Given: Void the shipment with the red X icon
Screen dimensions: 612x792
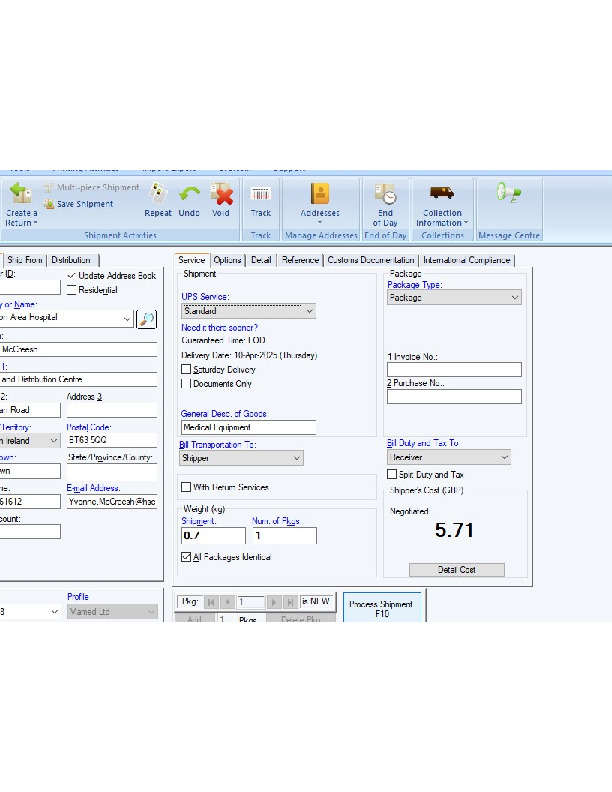Looking at the screenshot, I should [221, 195].
